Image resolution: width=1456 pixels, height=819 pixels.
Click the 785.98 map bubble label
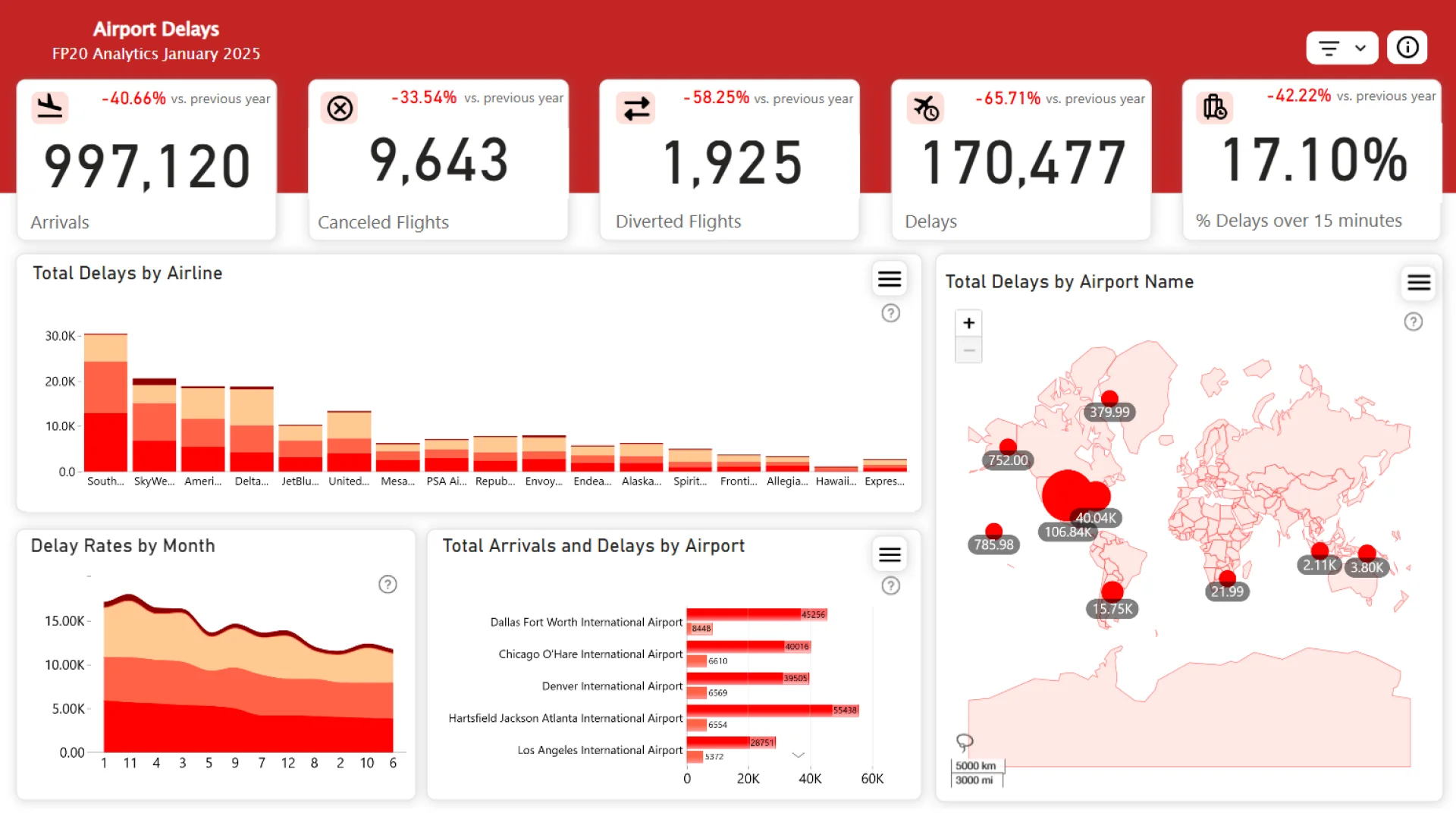coord(993,544)
